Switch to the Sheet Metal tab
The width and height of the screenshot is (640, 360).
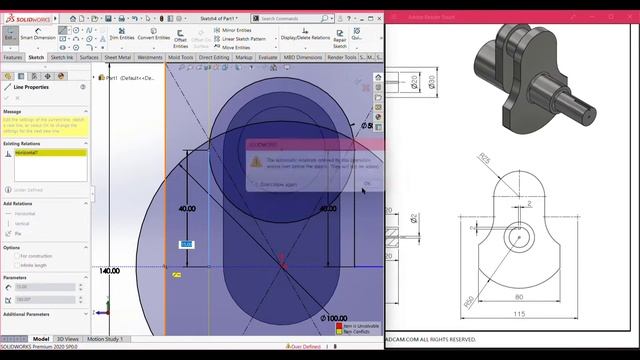(x=118, y=58)
